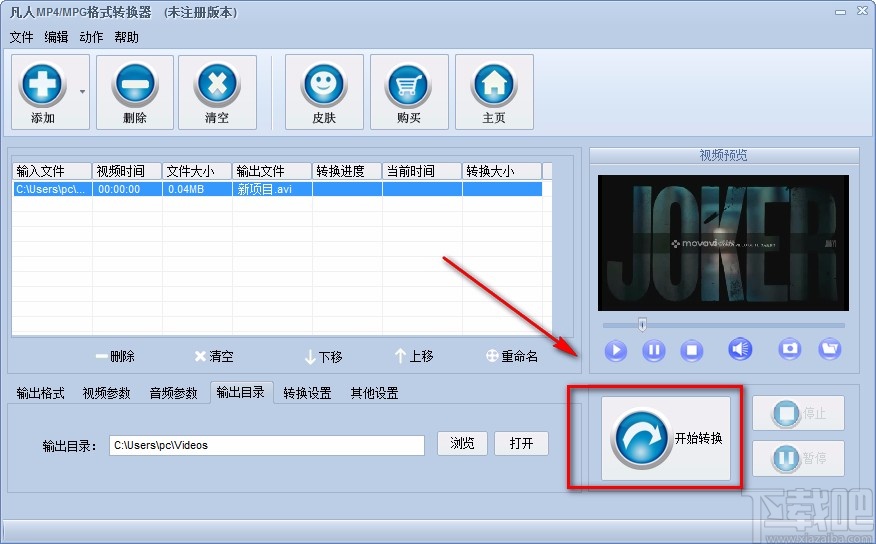Click the 添加 add file icon
876x544 pixels.
point(43,85)
